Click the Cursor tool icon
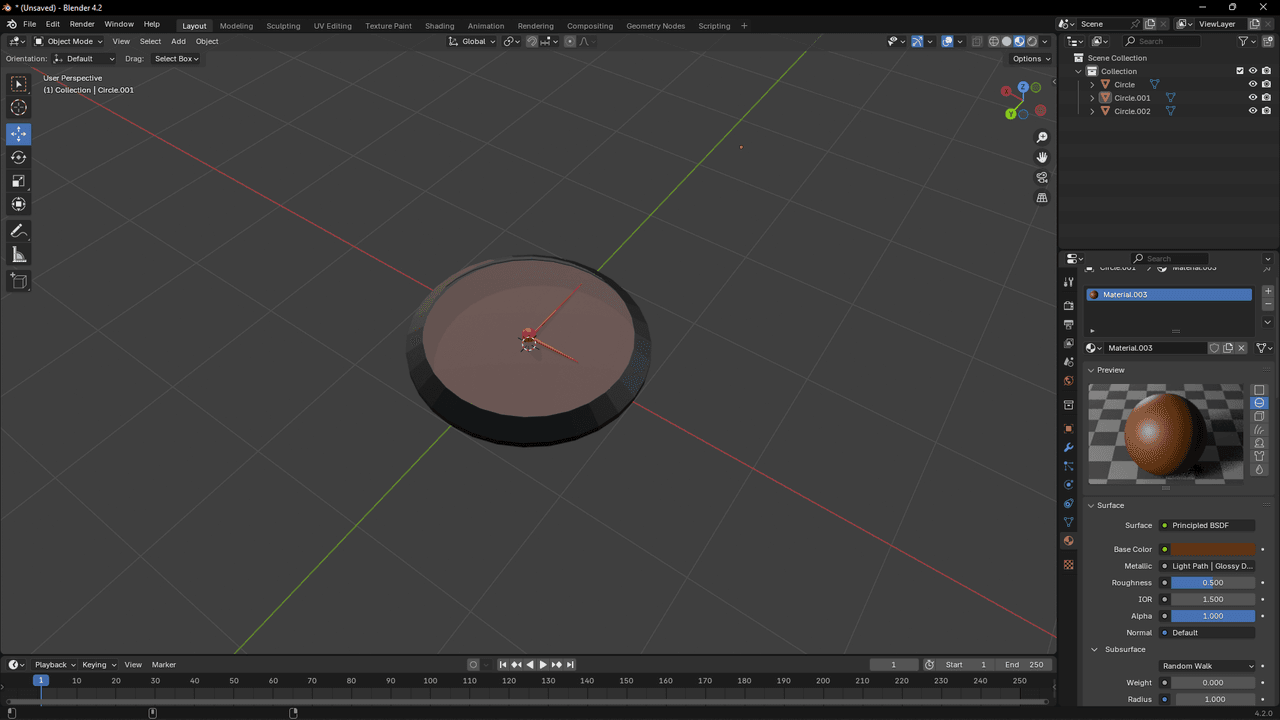 tap(19, 108)
